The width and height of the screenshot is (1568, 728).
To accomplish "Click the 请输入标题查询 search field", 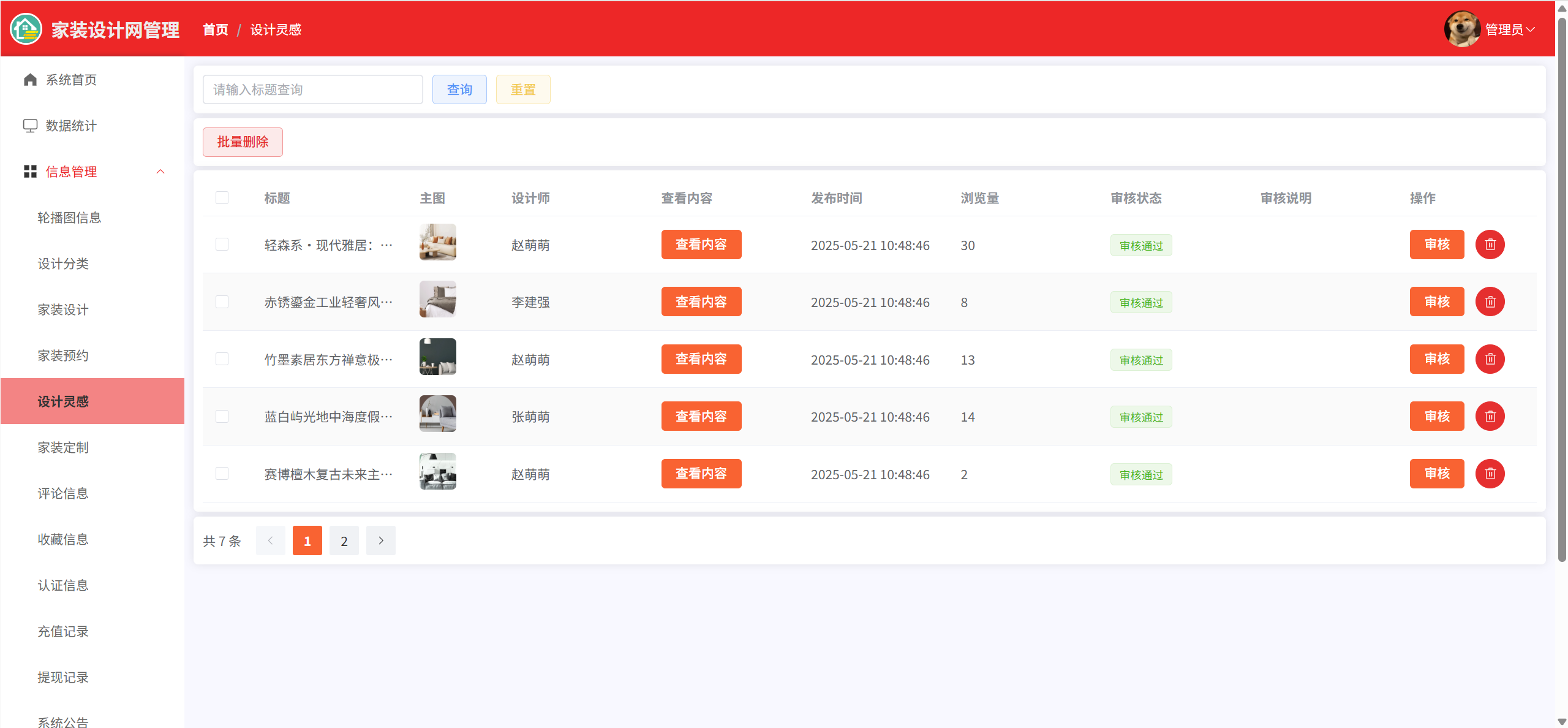I will point(312,89).
